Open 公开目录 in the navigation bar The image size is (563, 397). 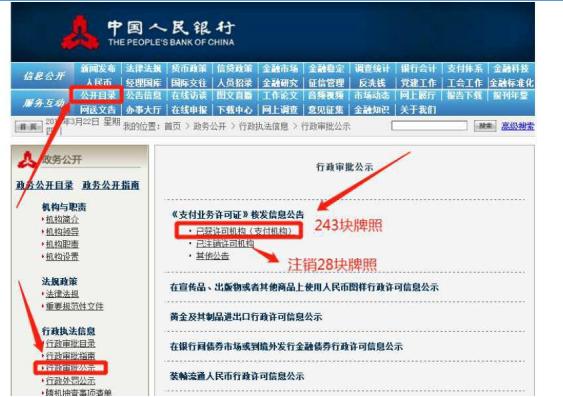coord(98,95)
